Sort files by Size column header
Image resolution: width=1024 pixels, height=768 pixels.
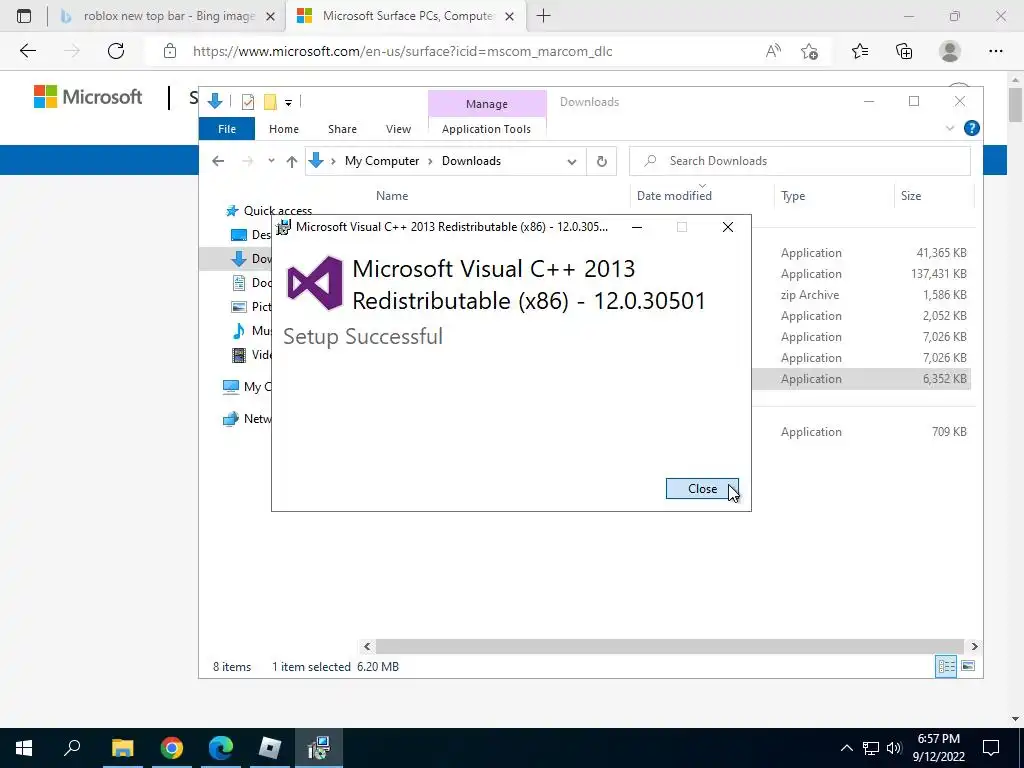[x=910, y=195]
